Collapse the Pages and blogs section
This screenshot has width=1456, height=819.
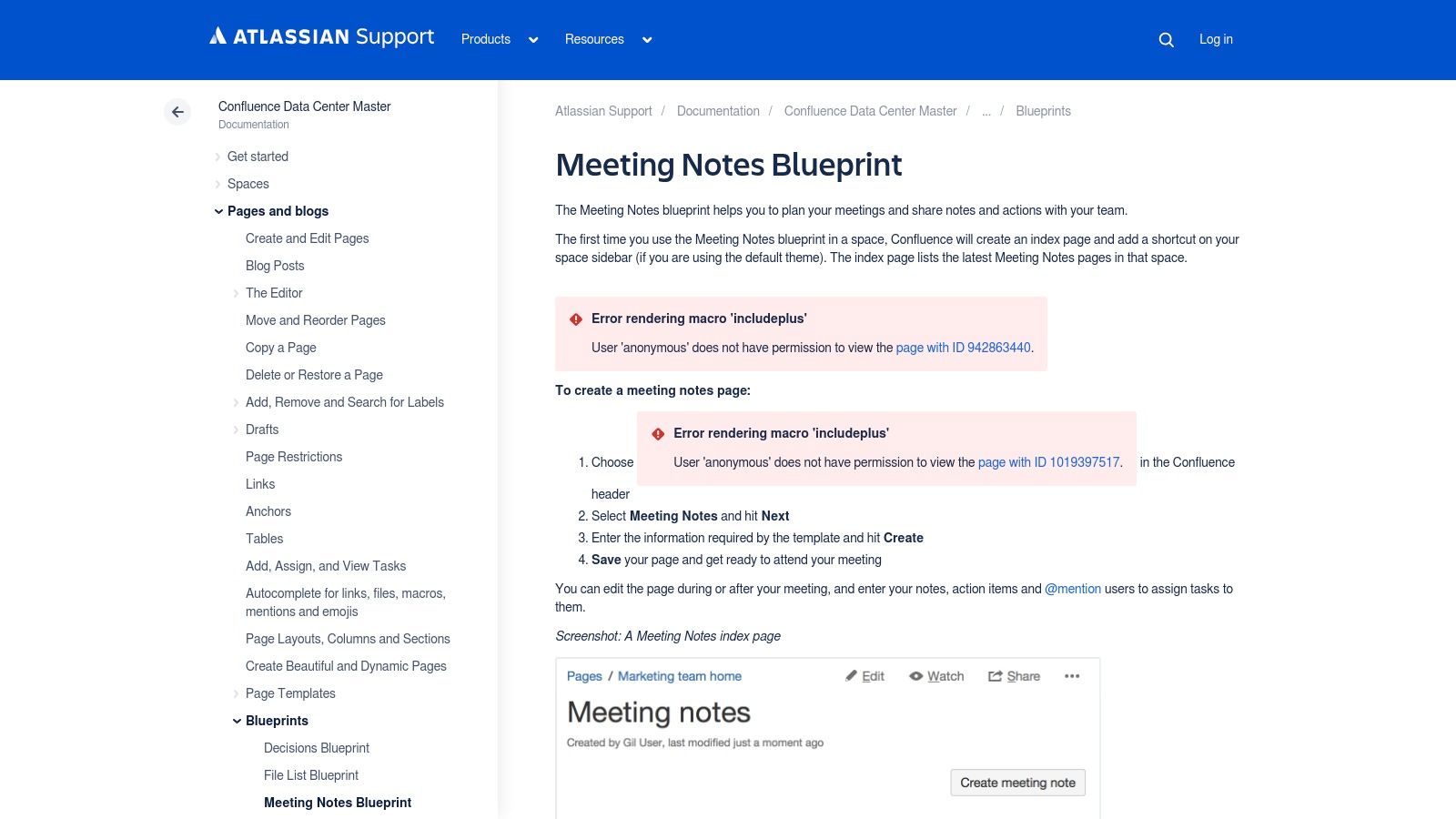(218, 211)
